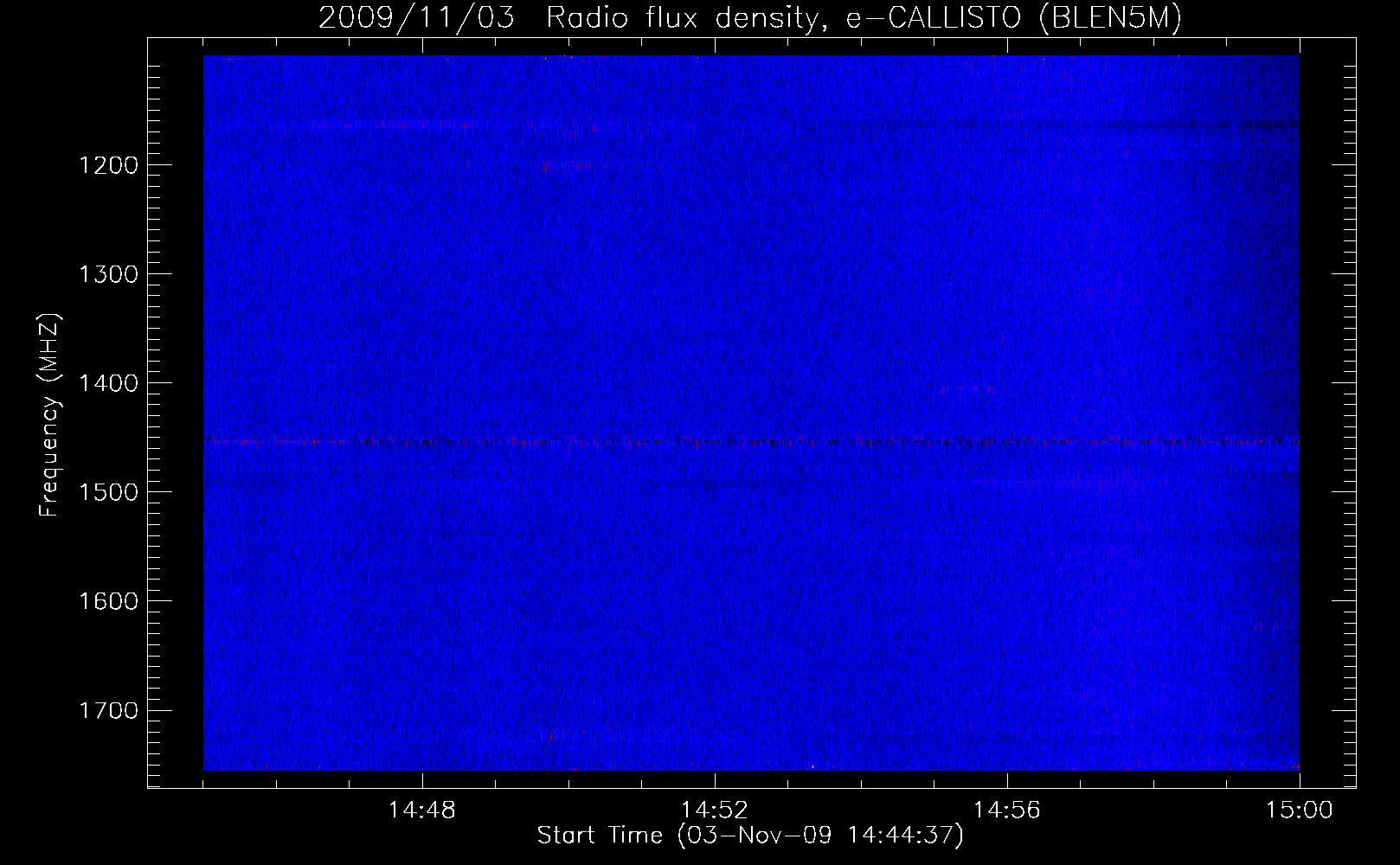Screen dimensions: 1400x865
Task: Click the 1700 frequency tick label
Action: [108, 710]
